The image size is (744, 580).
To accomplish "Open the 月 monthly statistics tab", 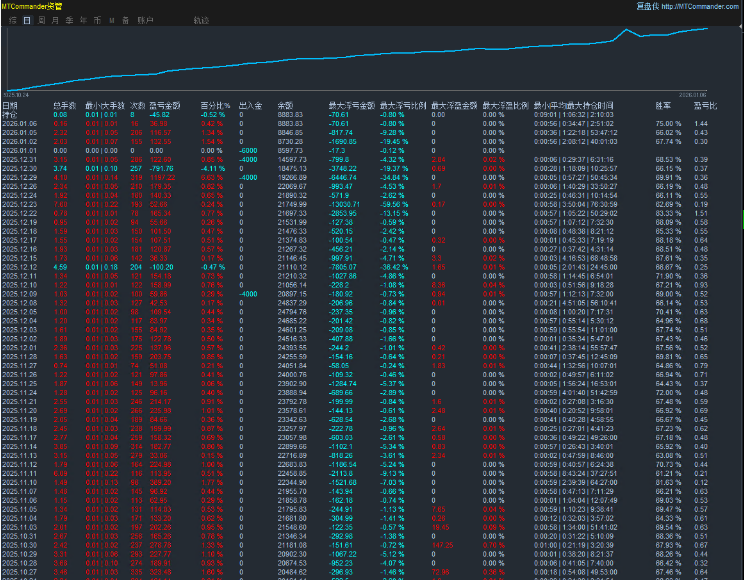I will 55,20.
